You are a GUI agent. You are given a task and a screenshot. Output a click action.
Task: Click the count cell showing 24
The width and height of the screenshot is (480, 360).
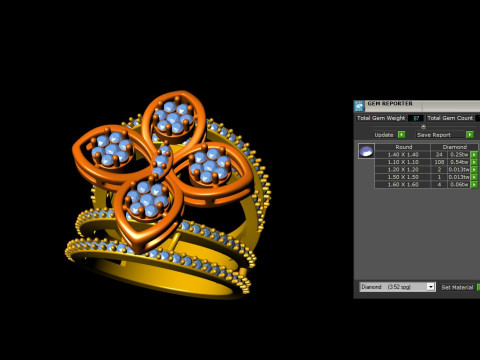click(439, 155)
